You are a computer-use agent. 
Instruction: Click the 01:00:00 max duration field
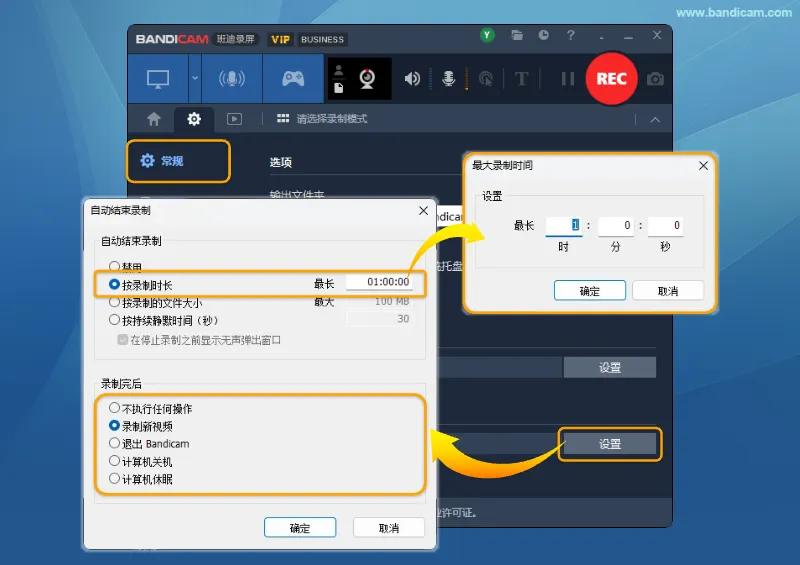379,282
